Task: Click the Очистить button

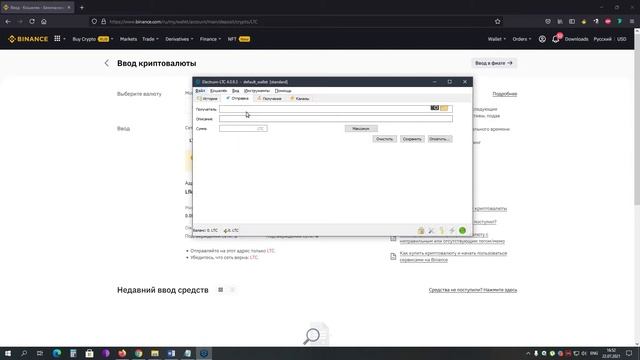Action: click(384, 139)
